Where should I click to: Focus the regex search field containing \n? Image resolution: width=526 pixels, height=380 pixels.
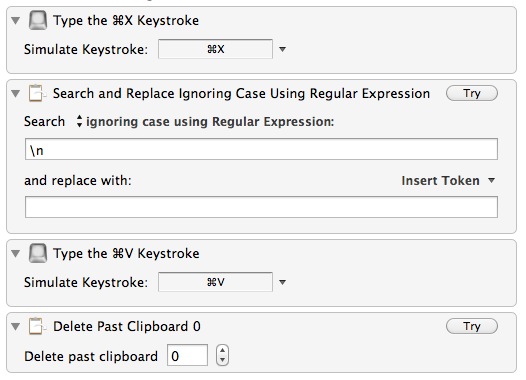click(x=261, y=149)
